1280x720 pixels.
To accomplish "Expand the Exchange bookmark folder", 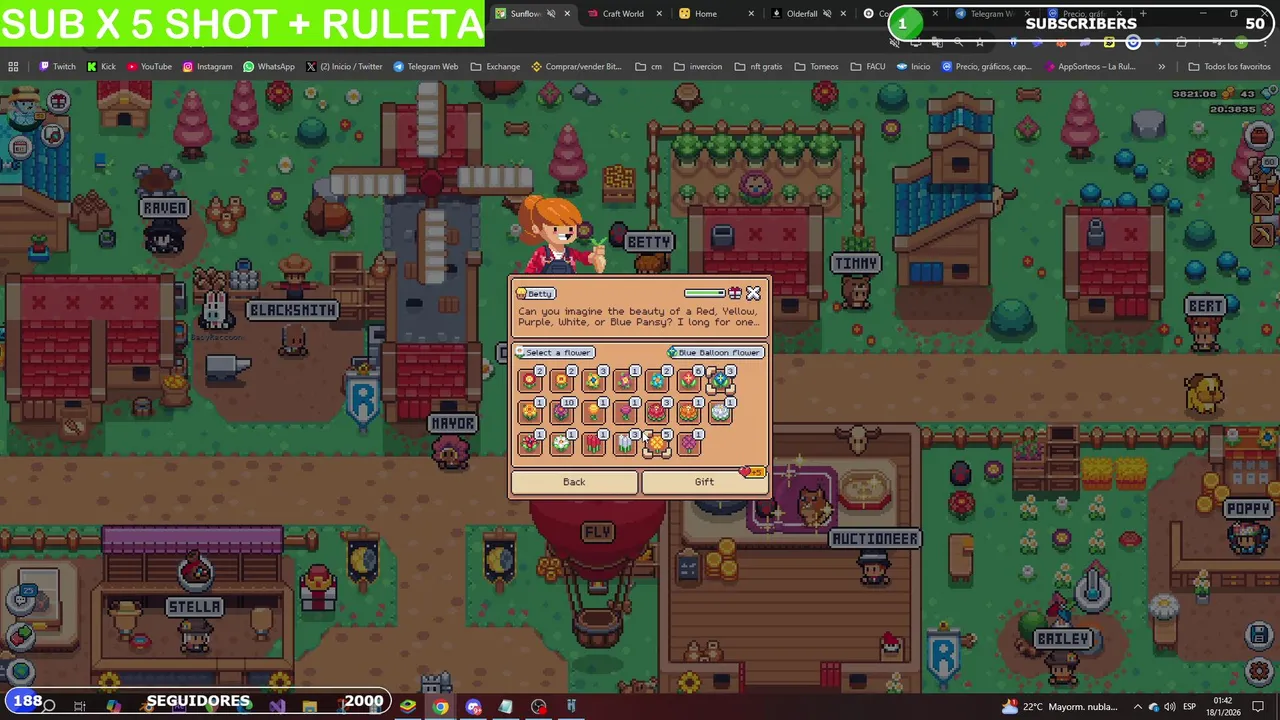I will (x=495, y=67).
